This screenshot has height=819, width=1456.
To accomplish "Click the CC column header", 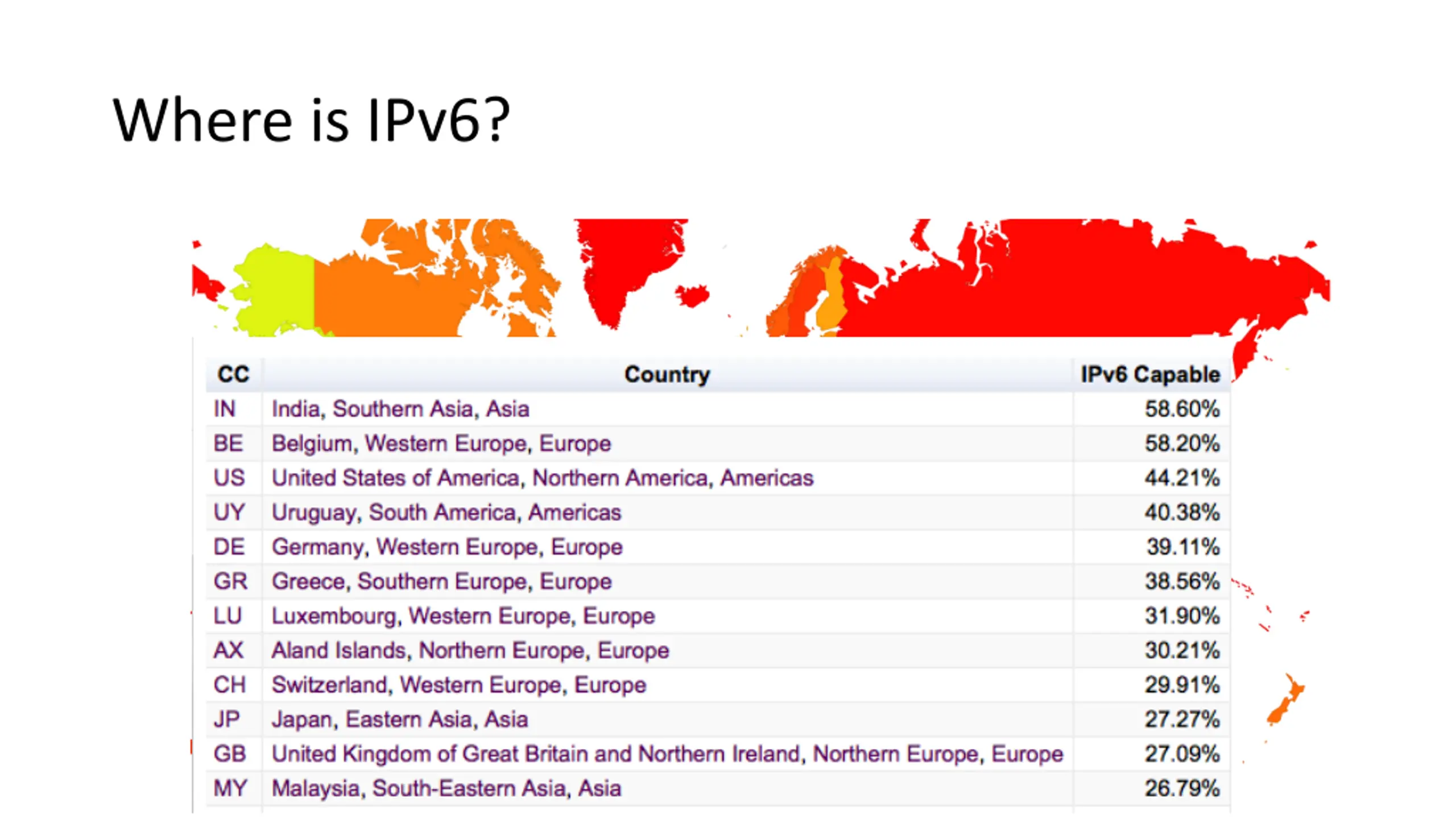I will tap(233, 374).
